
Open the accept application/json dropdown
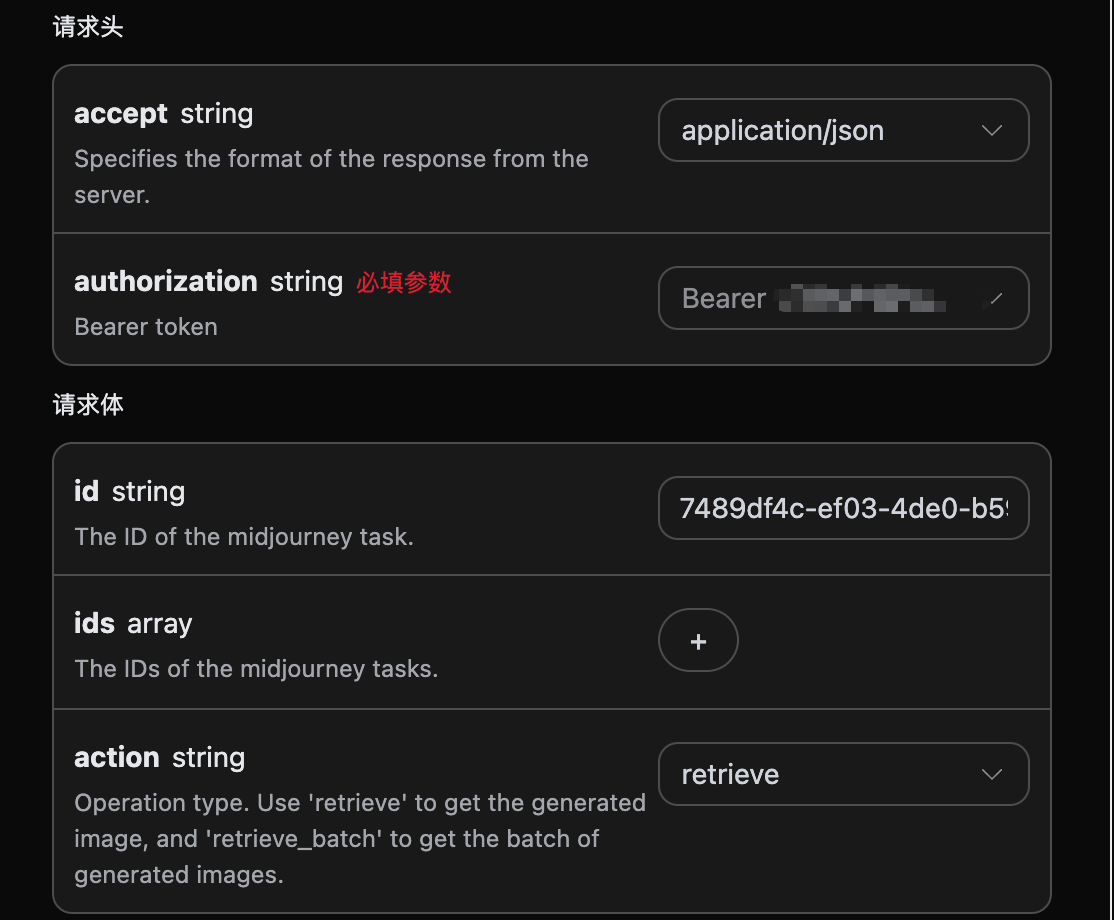[842, 130]
